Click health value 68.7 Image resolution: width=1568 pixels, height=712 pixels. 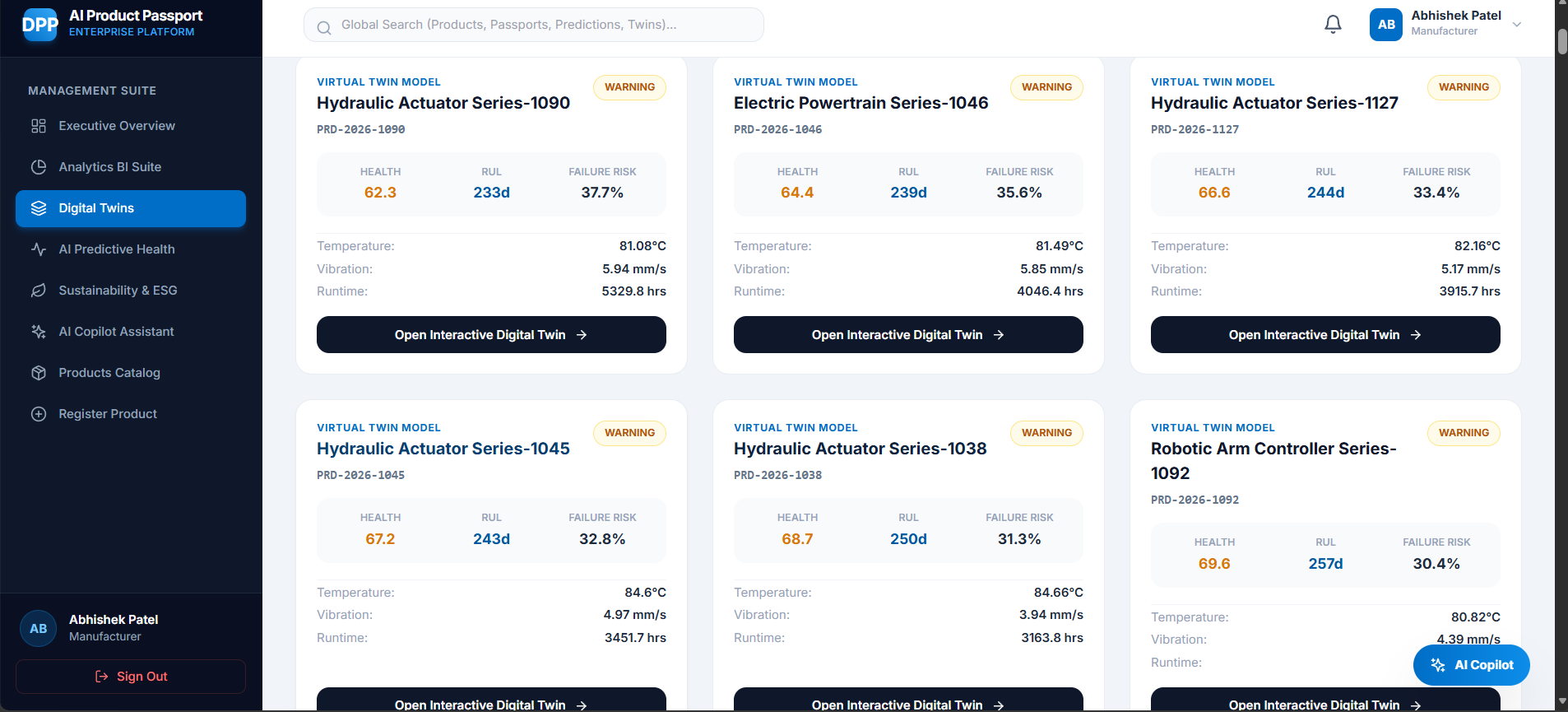coord(797,539)
